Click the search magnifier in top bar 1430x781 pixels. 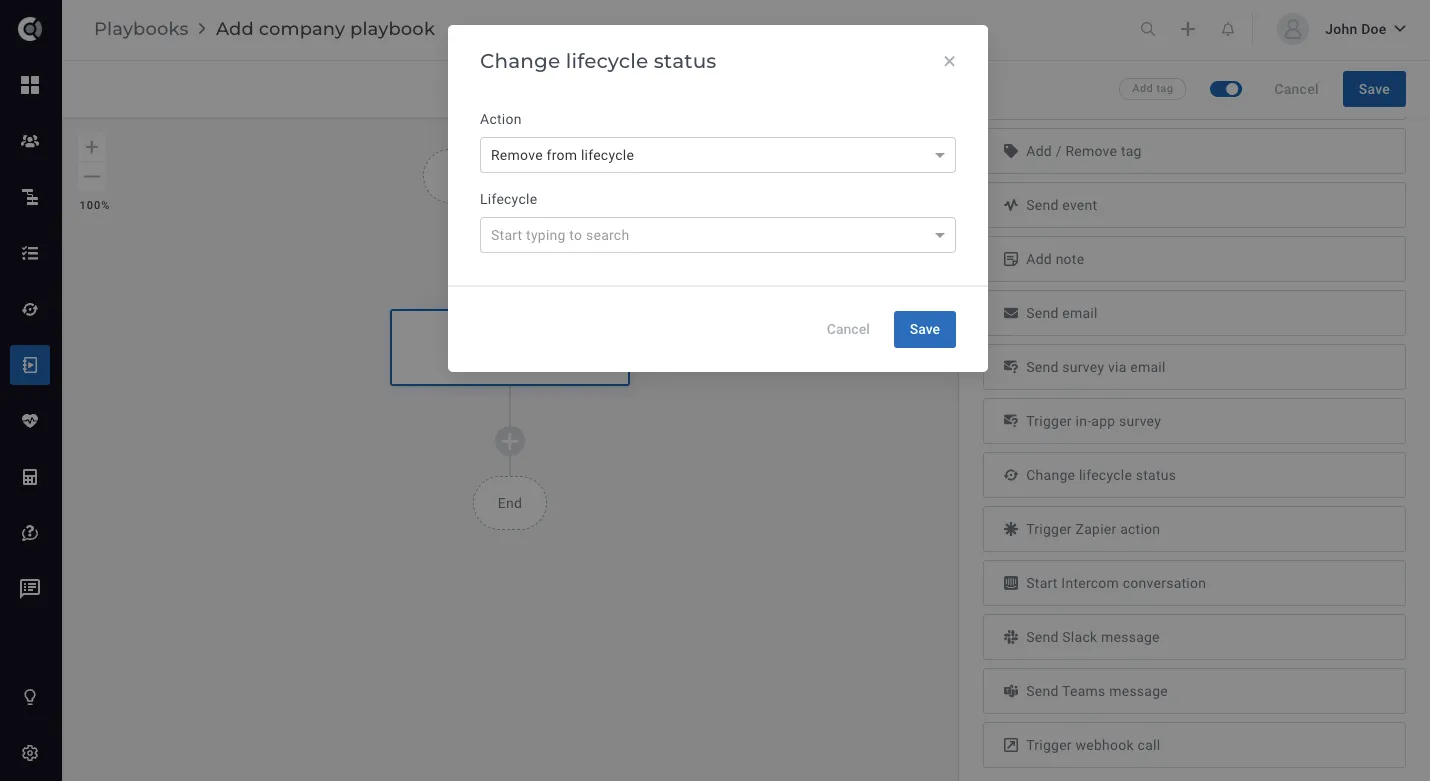1148,29
